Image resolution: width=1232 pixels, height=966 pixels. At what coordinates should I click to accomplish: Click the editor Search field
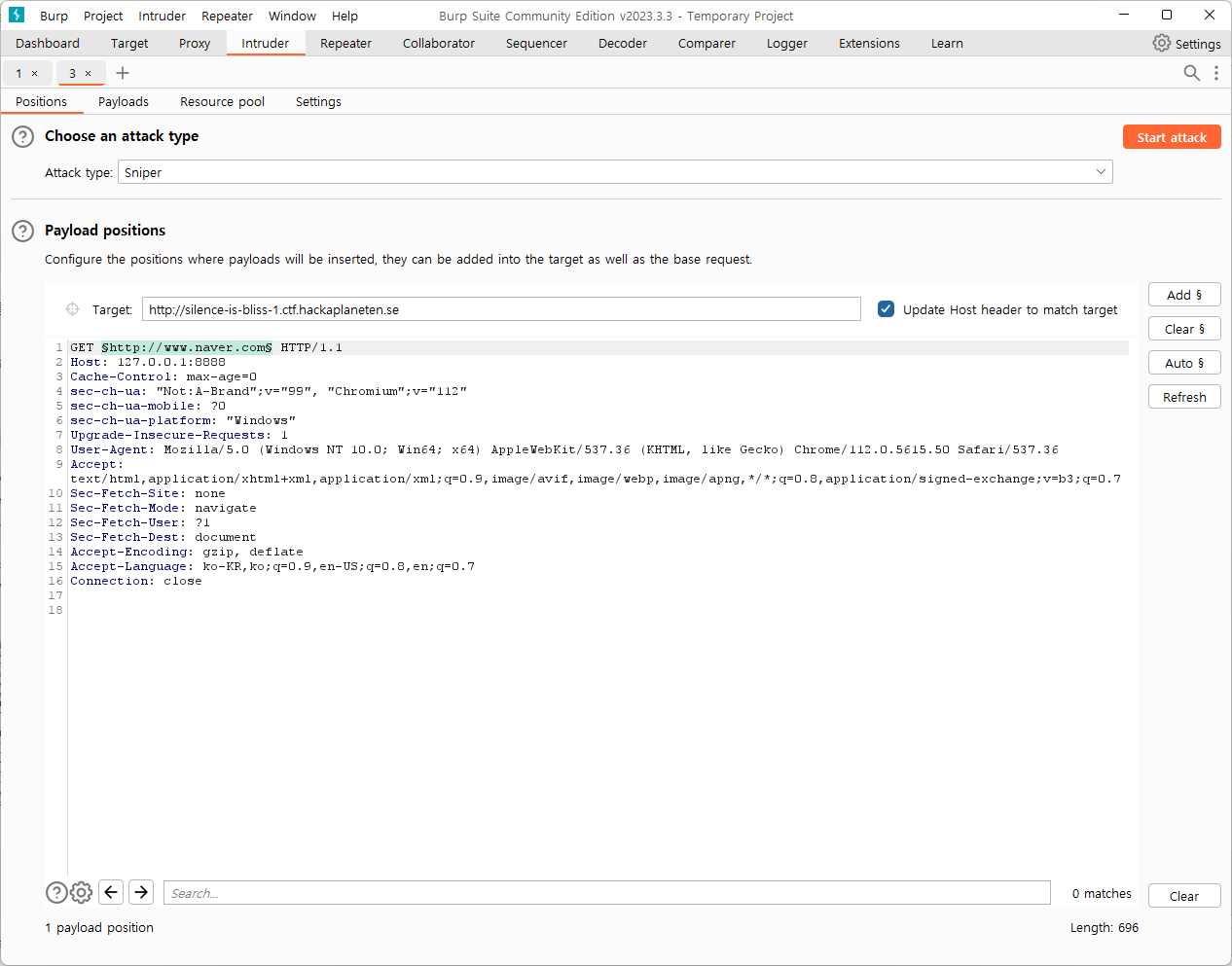607,893
